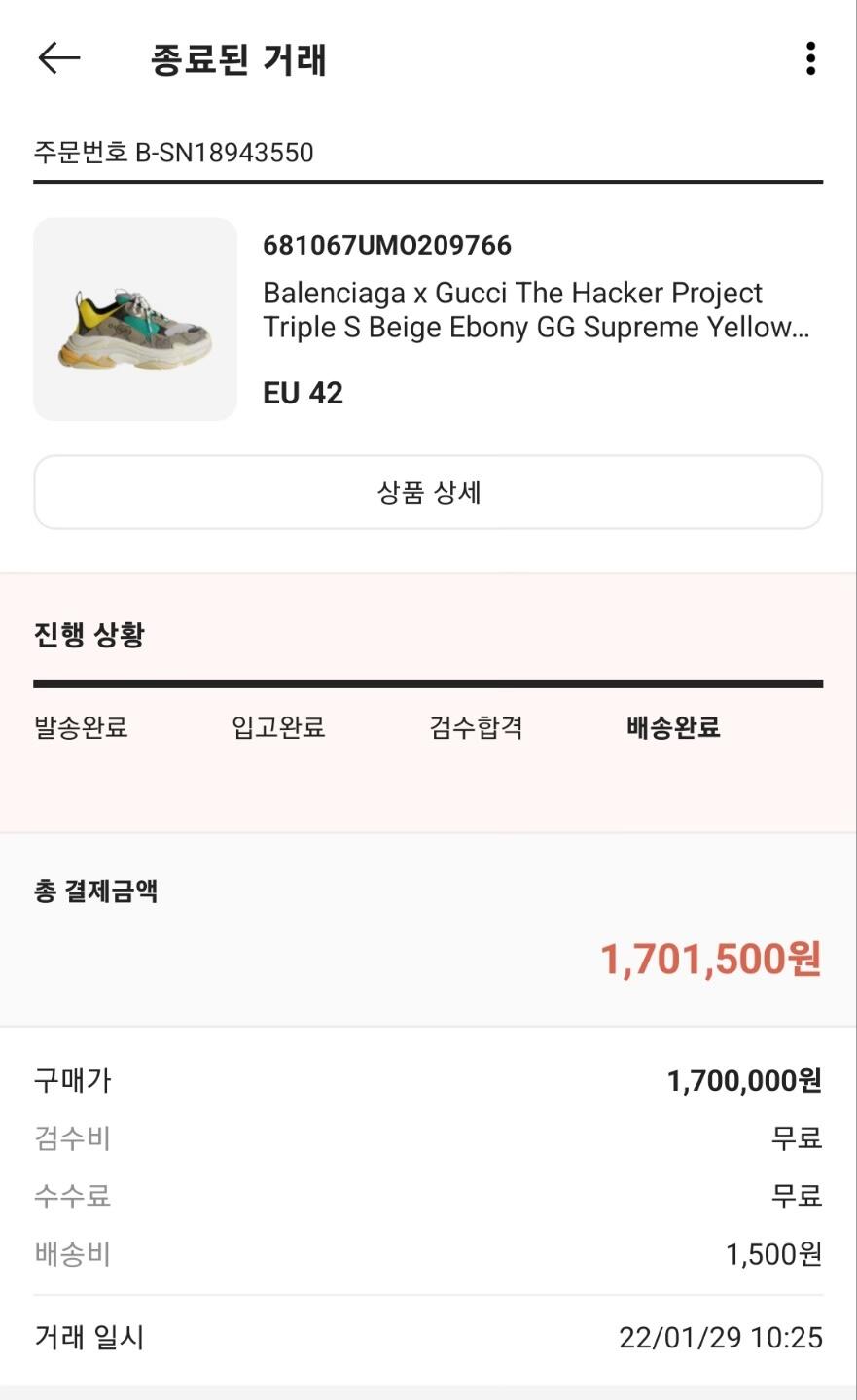857x1400 pixels.
Task: Click the total amount 1,701,500원
Action: click(x=711, y=959)
